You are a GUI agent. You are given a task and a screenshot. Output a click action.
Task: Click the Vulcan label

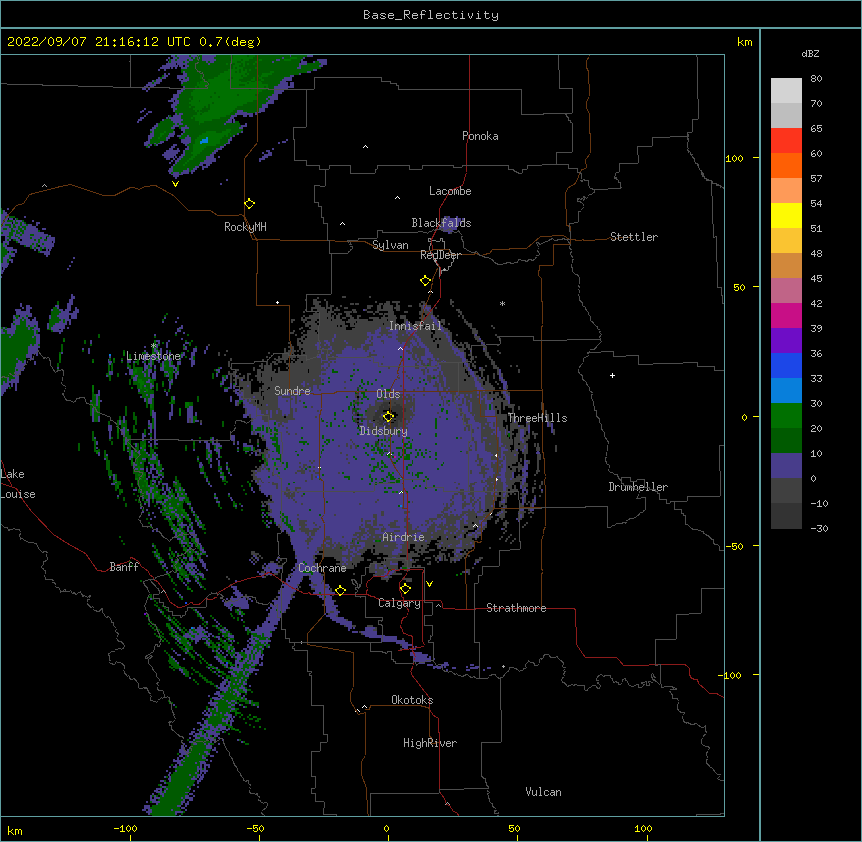(543, 792)
